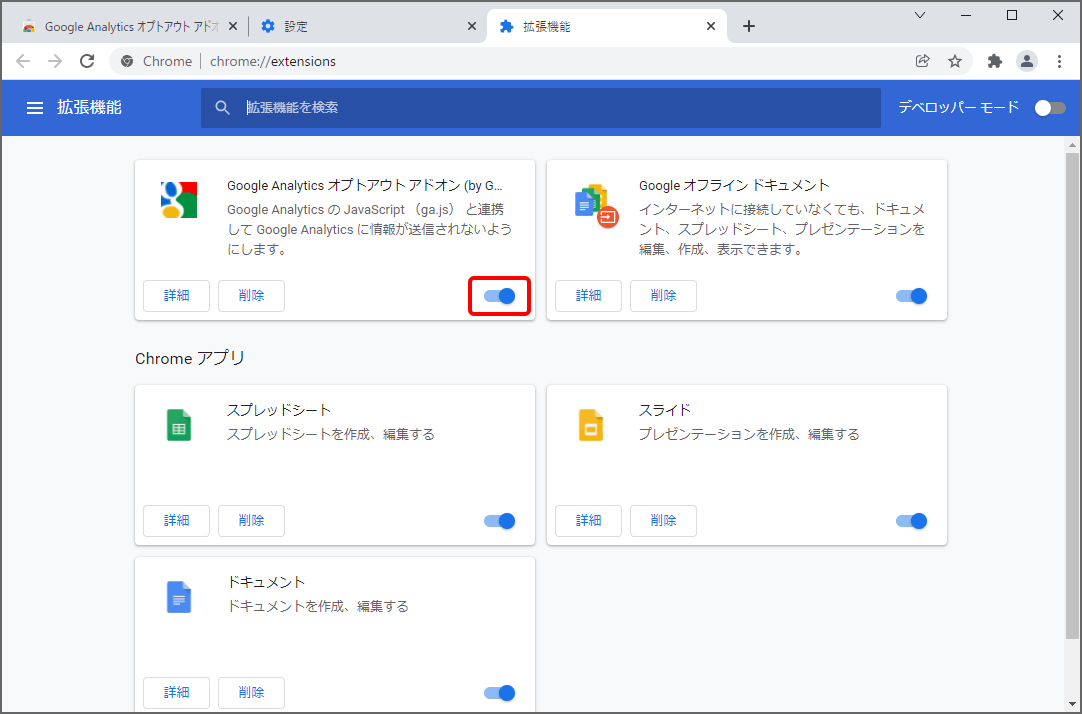The height and width of the screenshot is (714, 1082).
Task: Click the Chrome site info icon in address bar
Action: click(x=127, y=61)
